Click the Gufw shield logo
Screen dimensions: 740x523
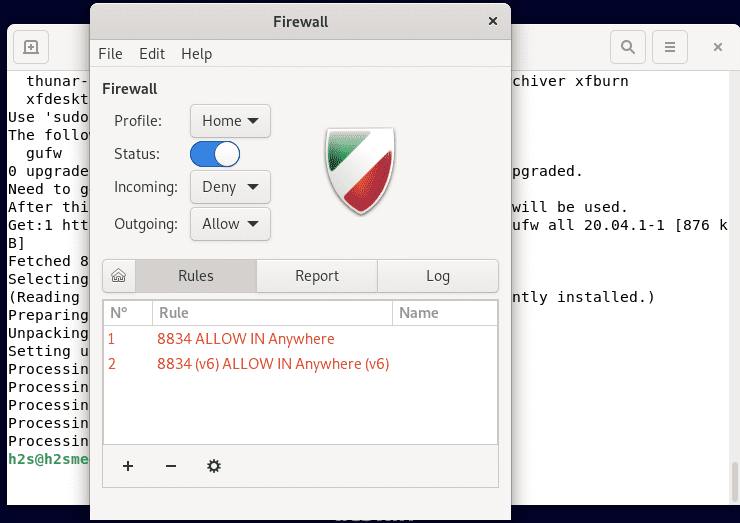pyautogui.click(x=361, y=170)
